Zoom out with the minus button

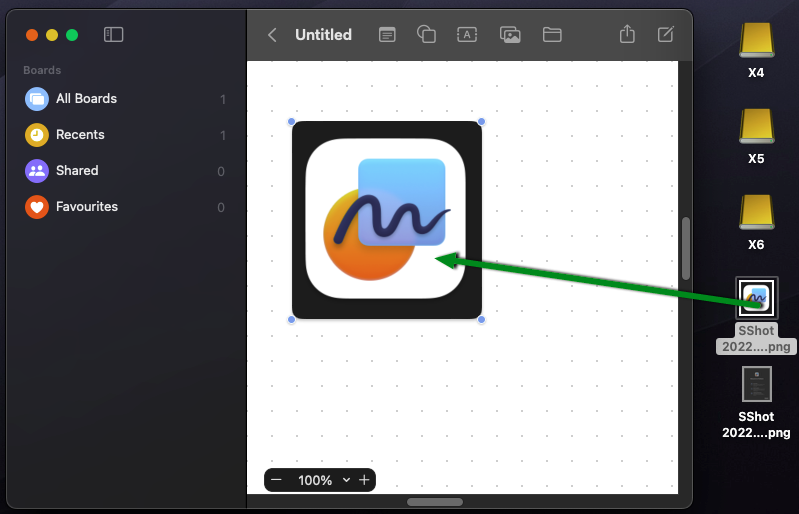277,480
